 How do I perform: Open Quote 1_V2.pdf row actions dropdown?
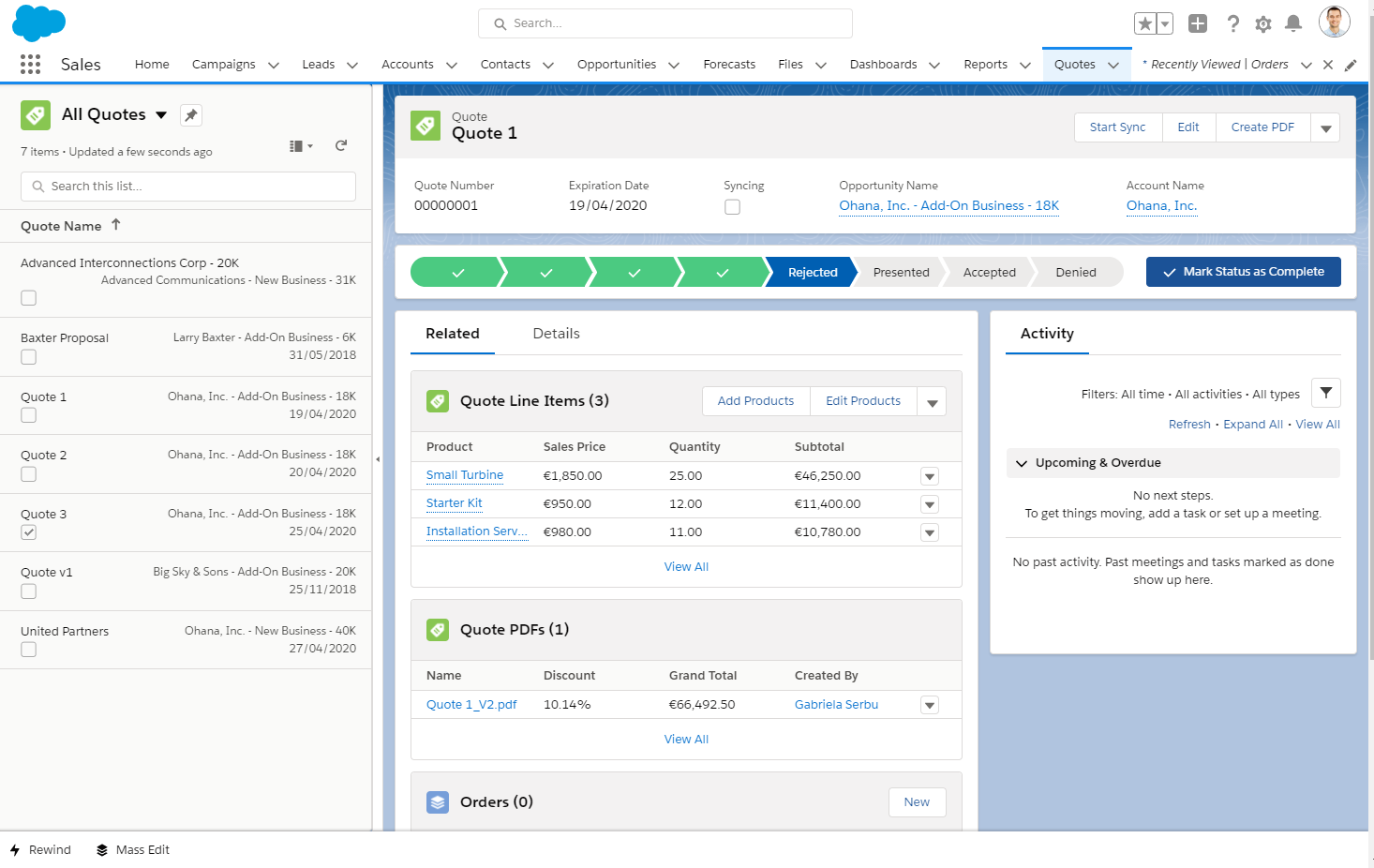point(930,705)
